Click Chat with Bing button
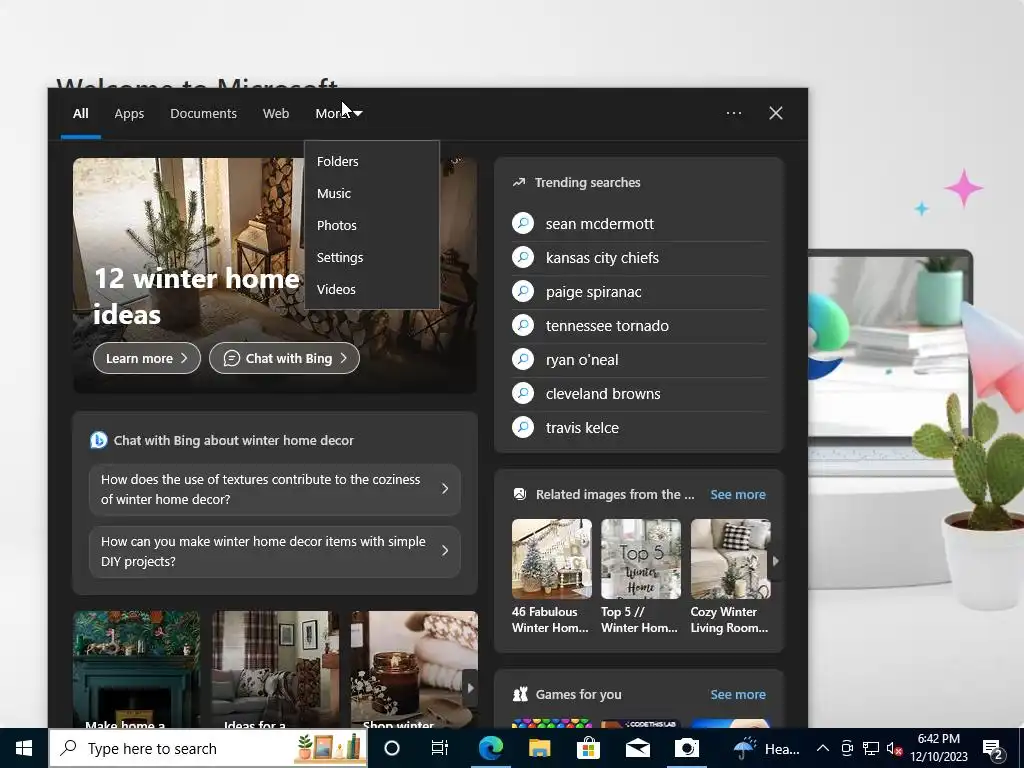The width and height of the screenshot is (1024, 768). pos(284,358)
